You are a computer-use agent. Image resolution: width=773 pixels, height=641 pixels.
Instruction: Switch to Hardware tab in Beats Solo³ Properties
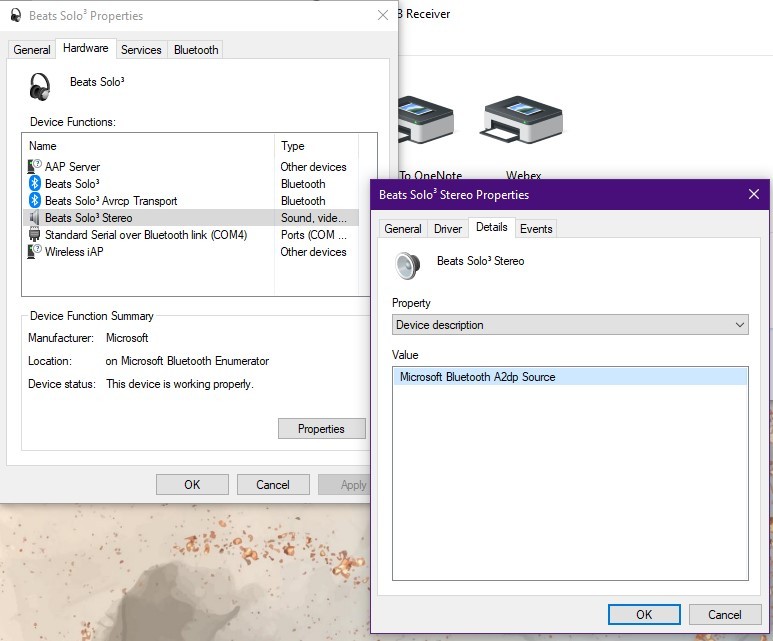point(86,48)
